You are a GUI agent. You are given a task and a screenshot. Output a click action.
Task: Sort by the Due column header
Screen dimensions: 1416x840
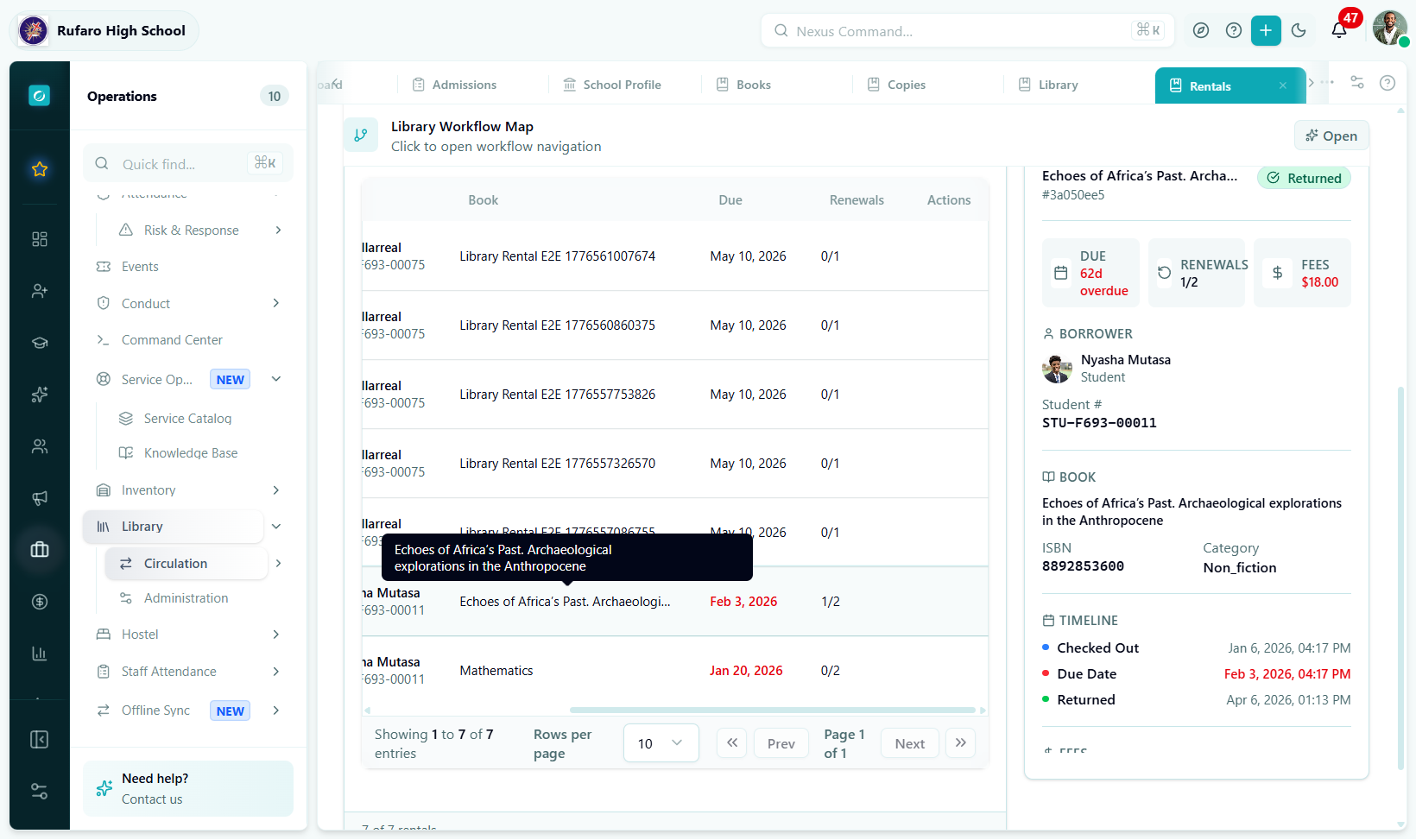(730, 200)
